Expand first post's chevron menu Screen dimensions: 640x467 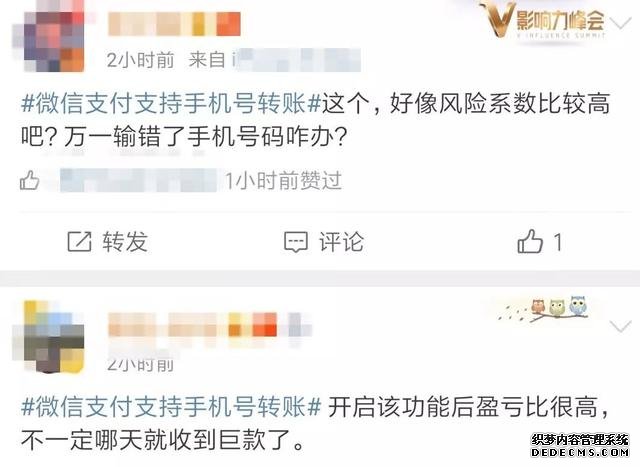(622, 23)
